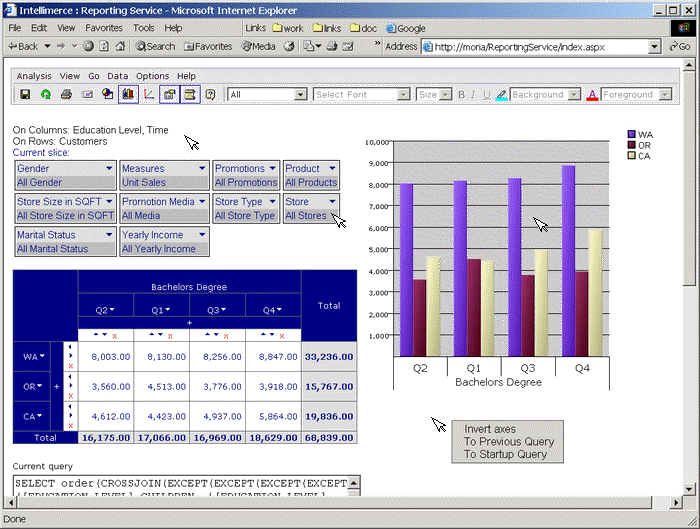The image size is (700, 529).
Task: Click IE Search toolbar button
Action: tap(155, 46)
